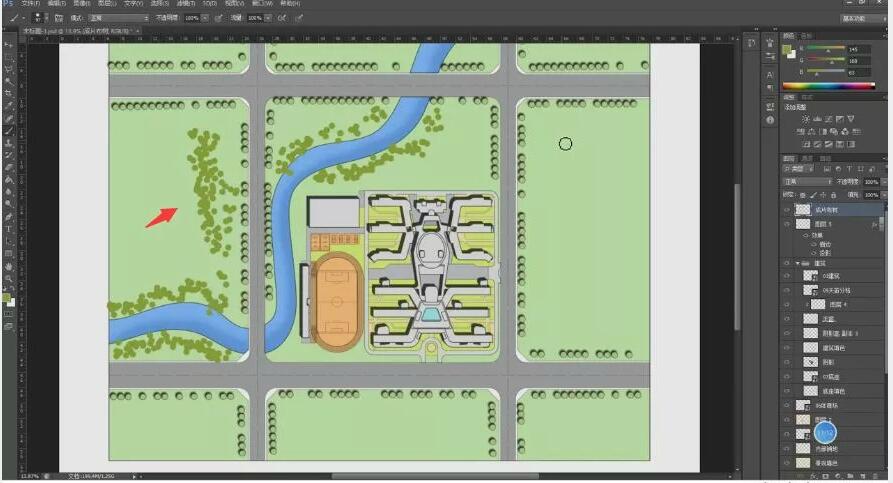Image resolution: width=893 pixels, height=483 pixels.
Task: Open the brush blend mode dropdown in options bar
Action: click(118, 18)
